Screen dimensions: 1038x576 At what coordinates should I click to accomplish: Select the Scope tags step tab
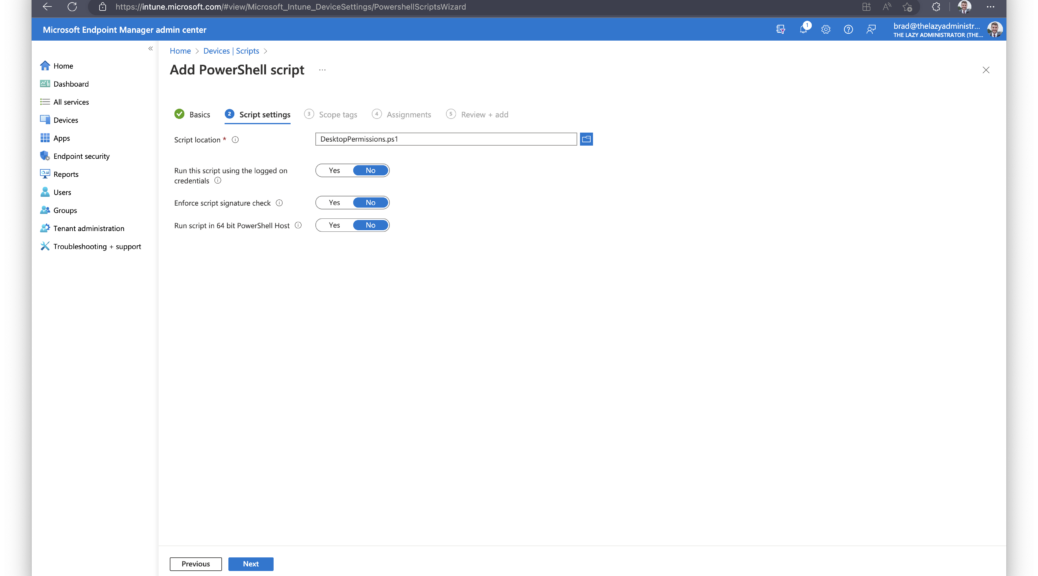pos(330,115)
